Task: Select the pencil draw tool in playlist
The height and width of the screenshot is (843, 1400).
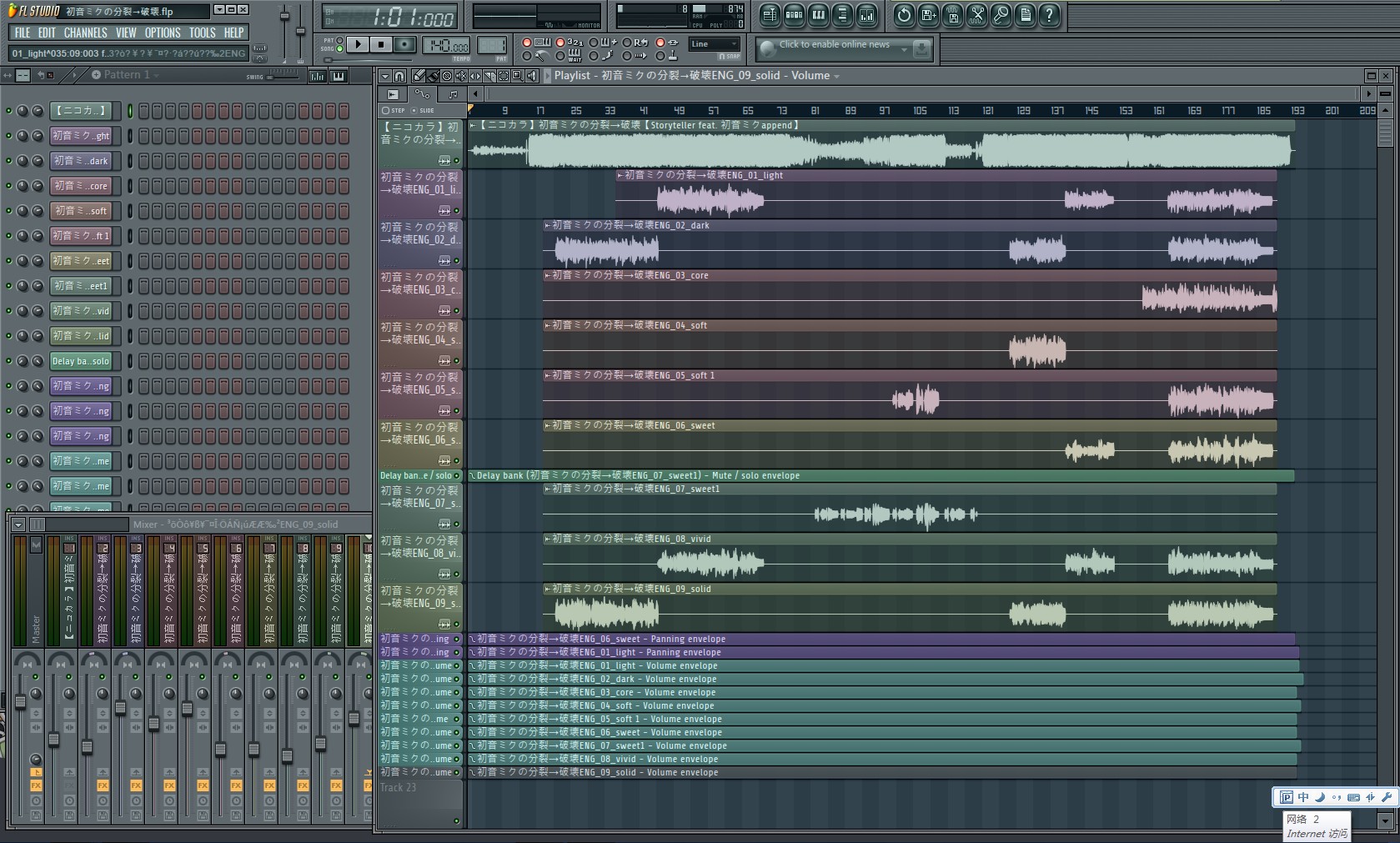Action: point(419,76)
